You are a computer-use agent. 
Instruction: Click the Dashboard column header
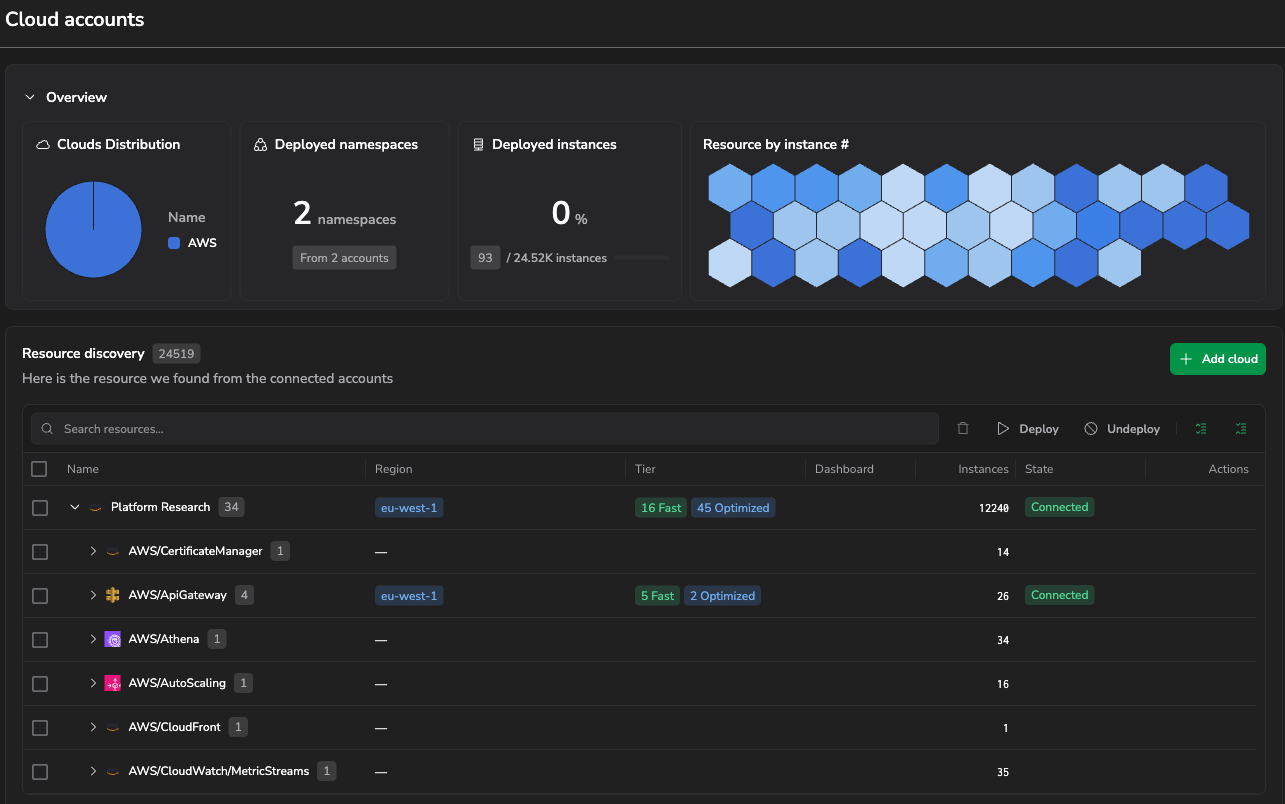(844, 469)
